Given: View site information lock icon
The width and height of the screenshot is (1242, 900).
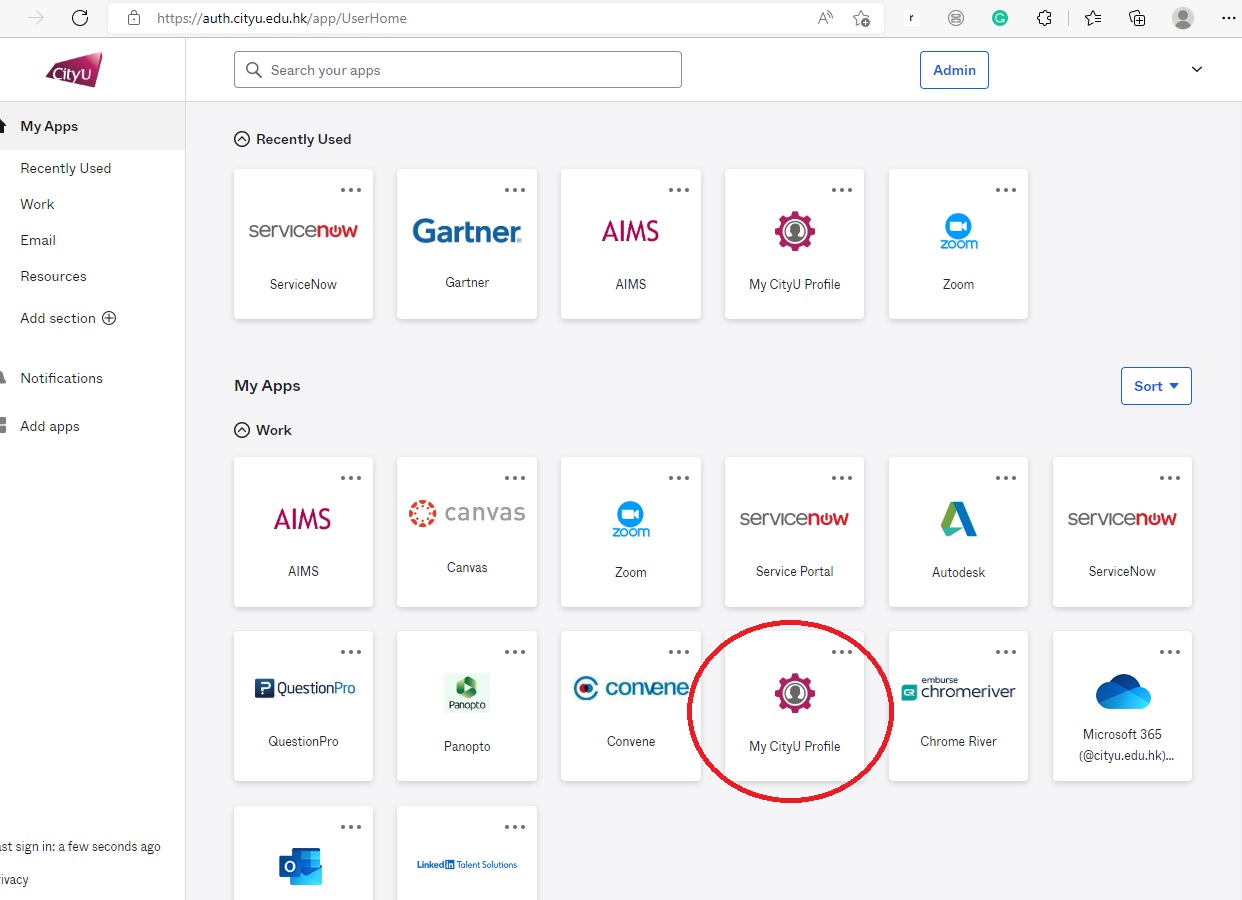Looking at the screenshot, I should [133, 18].
